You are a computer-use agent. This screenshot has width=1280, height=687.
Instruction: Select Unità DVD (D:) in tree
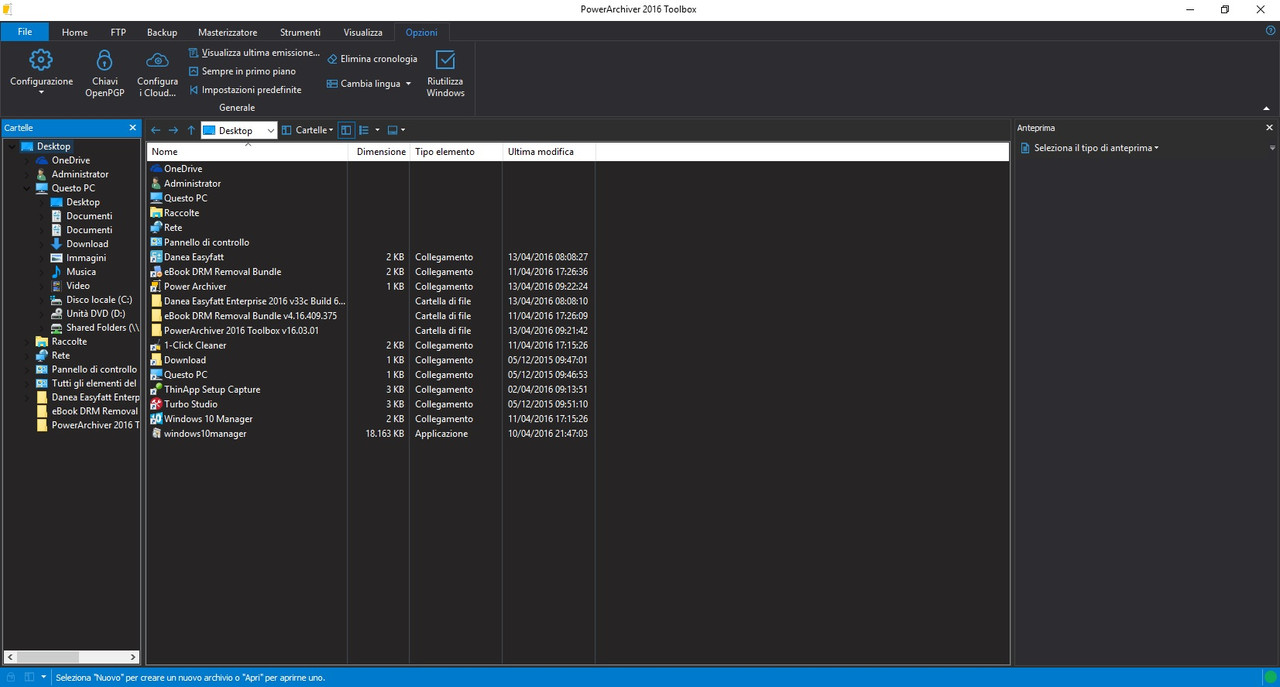(x=96, y=314)
